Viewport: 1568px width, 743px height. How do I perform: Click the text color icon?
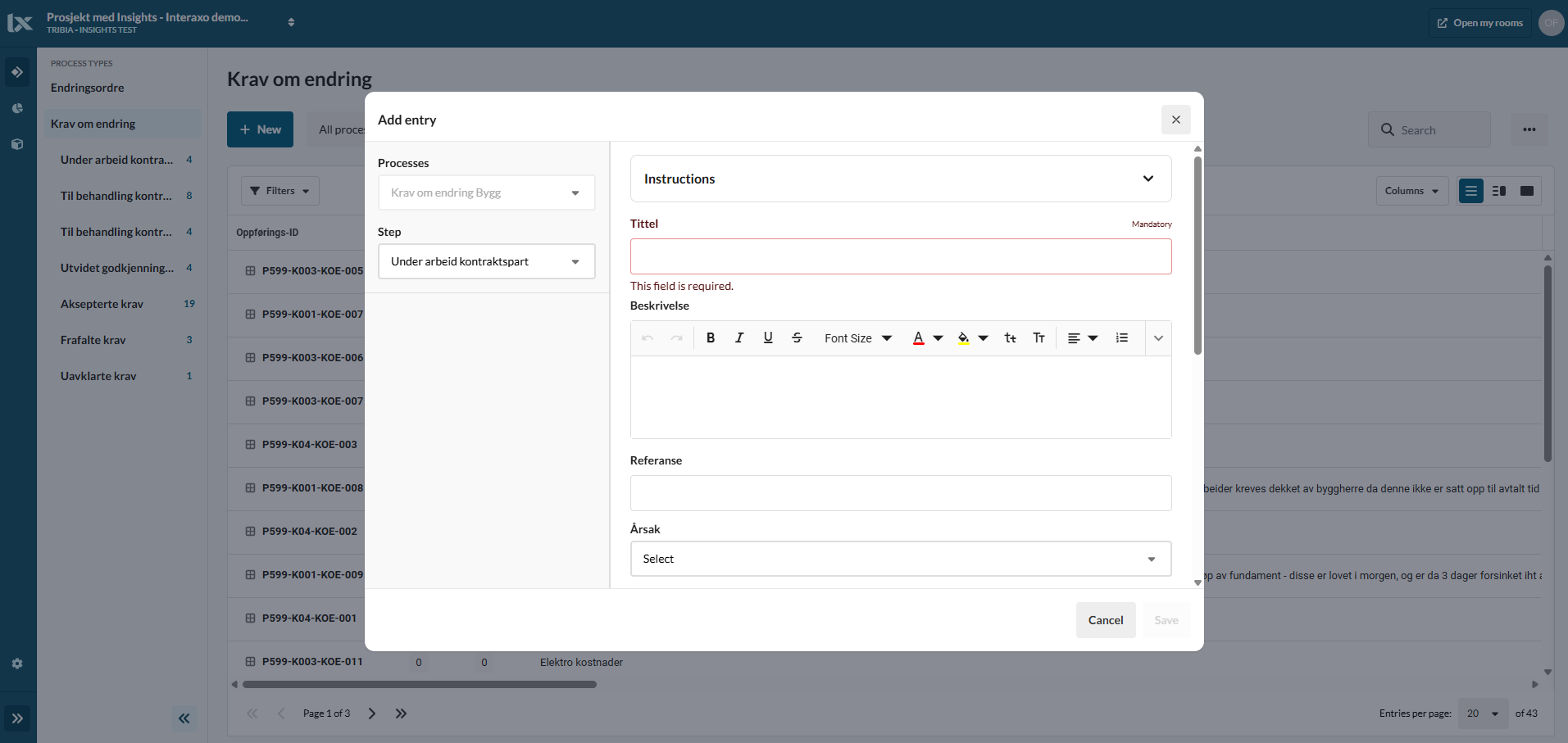point(919,338)
